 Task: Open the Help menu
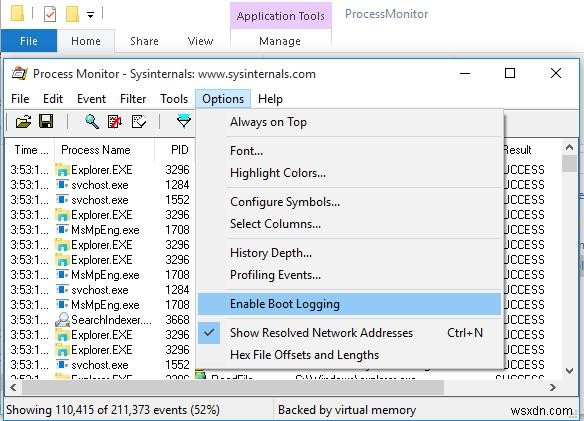[x=270, y=99]
